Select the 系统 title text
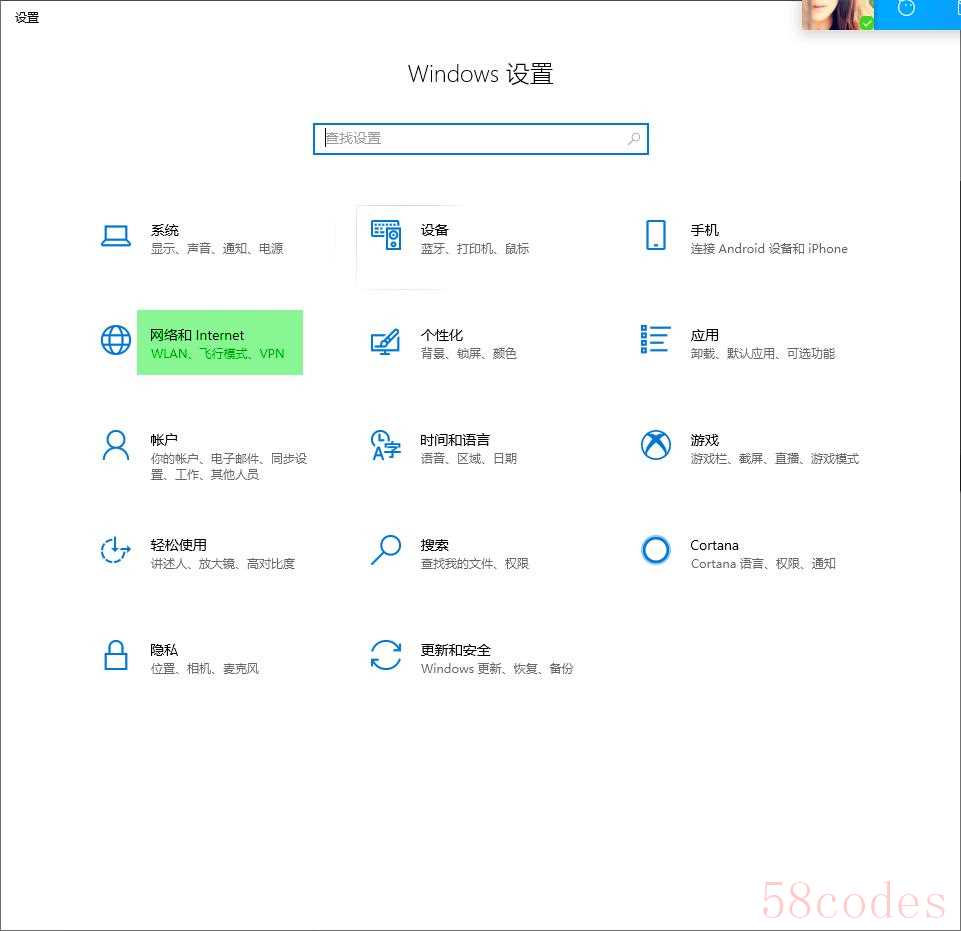Viewport: 961px width, 931px height. coord(165,230)
